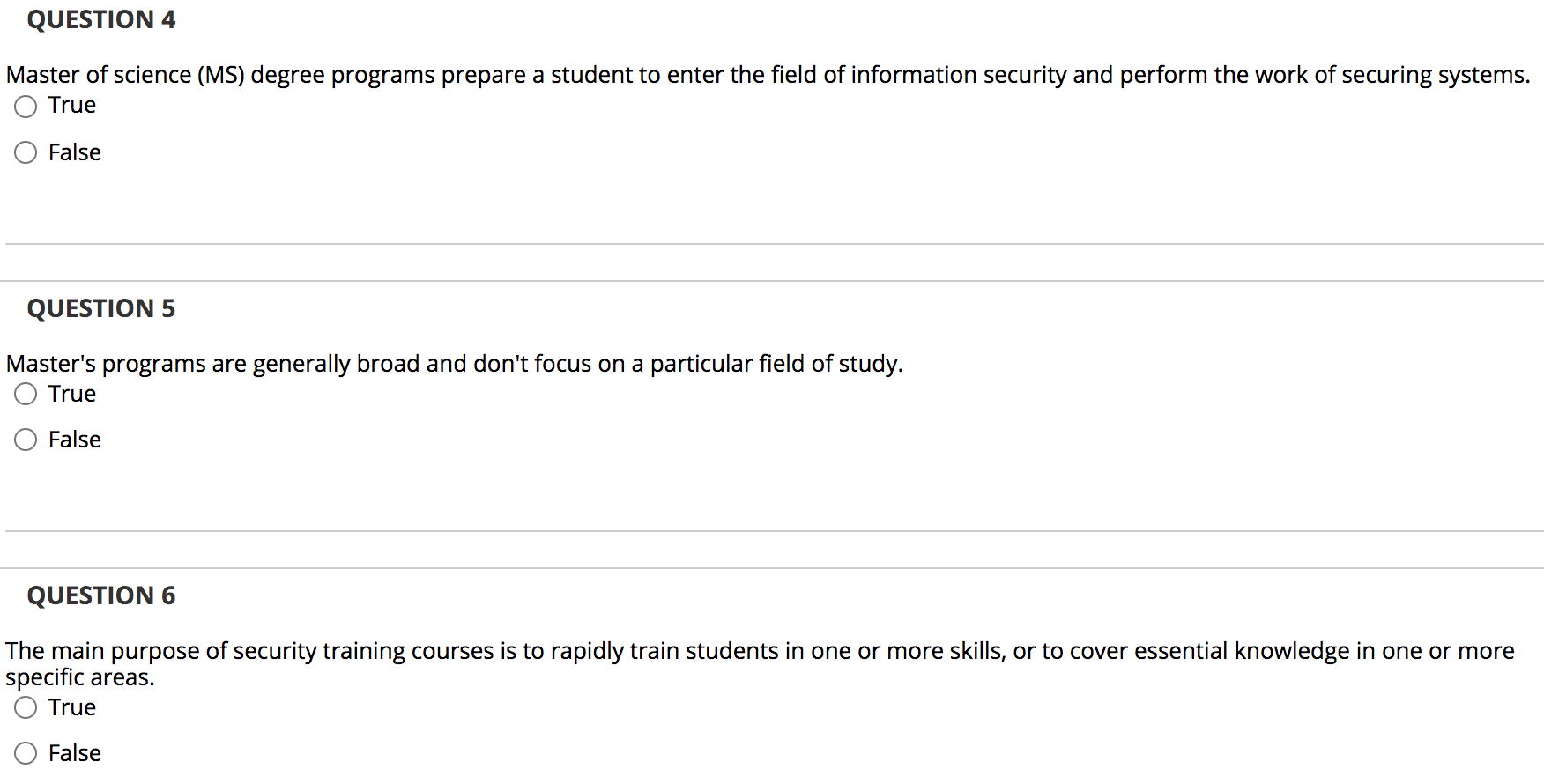Viewport: 1544px width, 784px height.
Task: Click the security training courses statement first line
Action: coord(760,651)
